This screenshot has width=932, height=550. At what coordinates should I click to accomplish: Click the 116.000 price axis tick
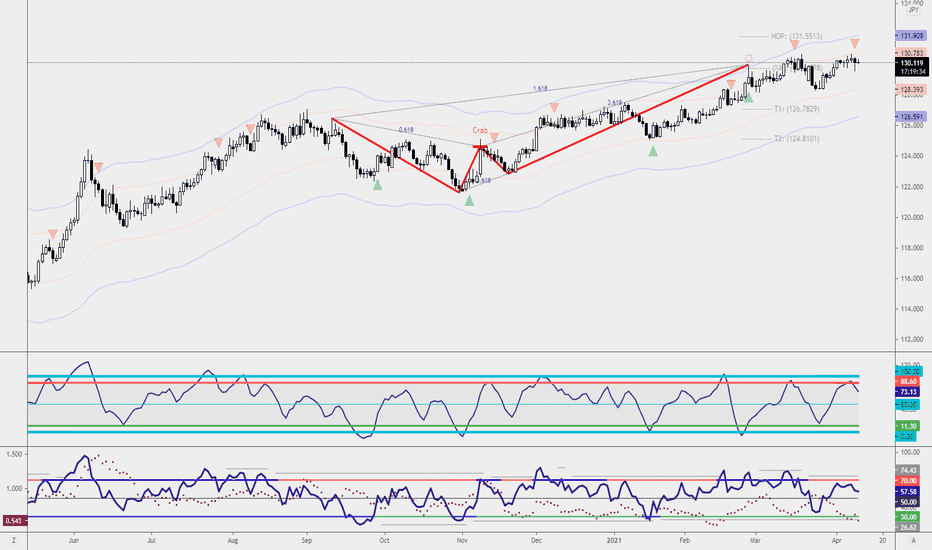coord(912,278)
